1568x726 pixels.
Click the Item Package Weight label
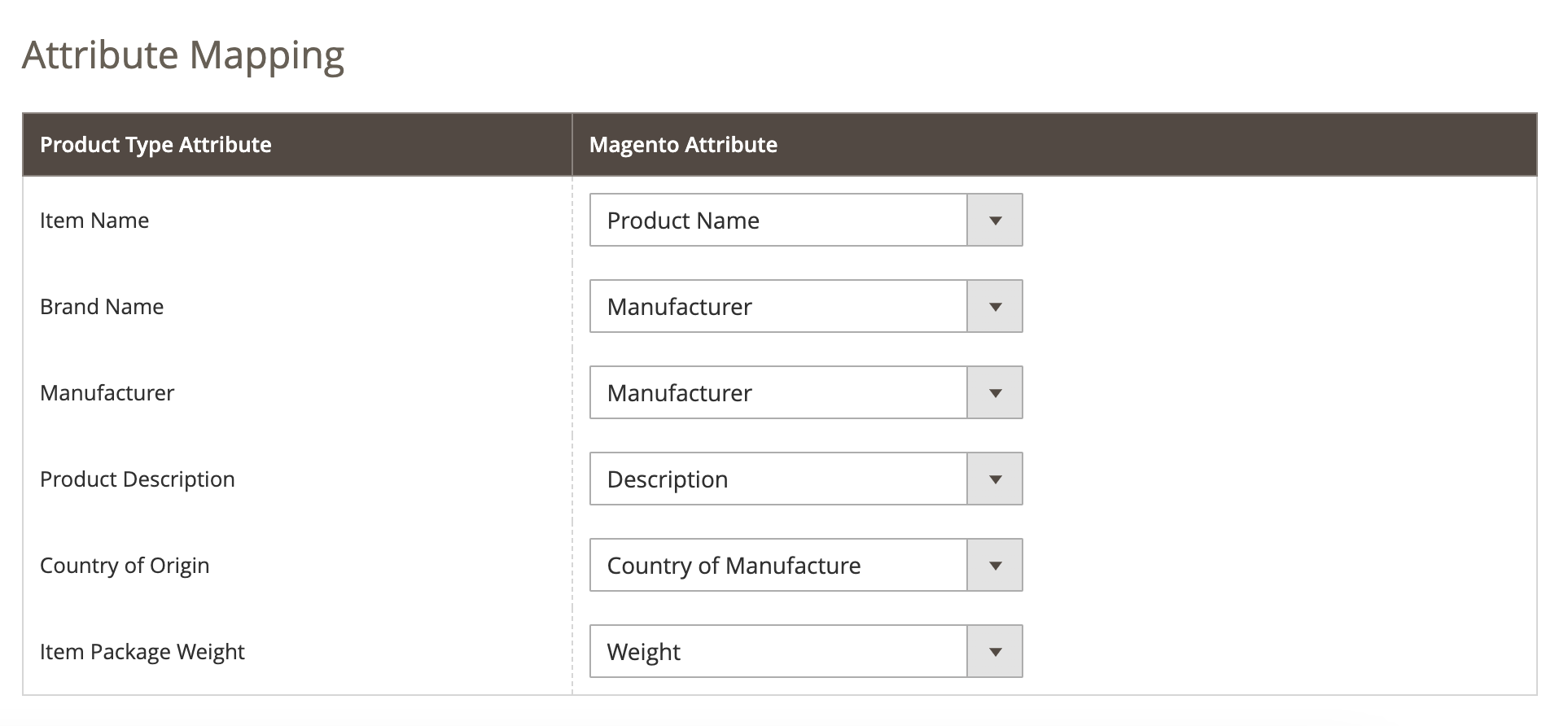(142, 652)
